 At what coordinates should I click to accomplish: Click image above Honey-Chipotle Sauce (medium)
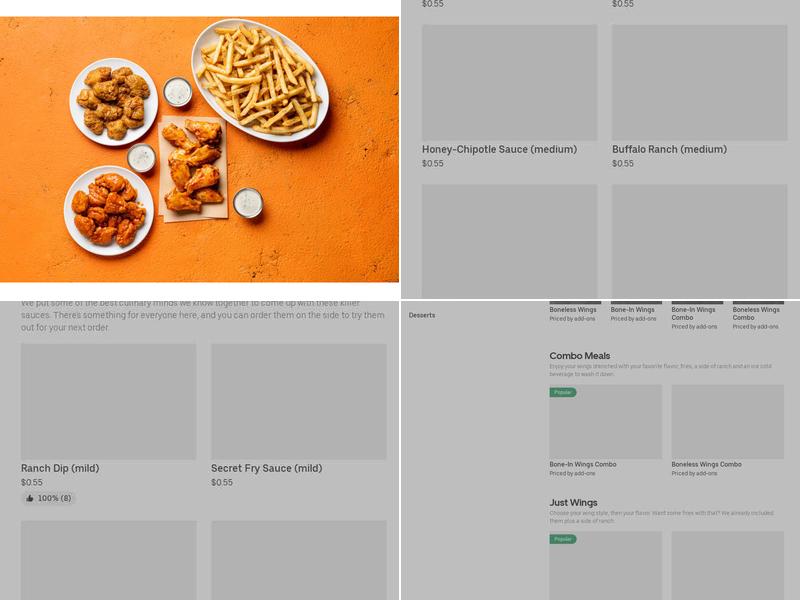pyautogui.click(x=510, y=83)
